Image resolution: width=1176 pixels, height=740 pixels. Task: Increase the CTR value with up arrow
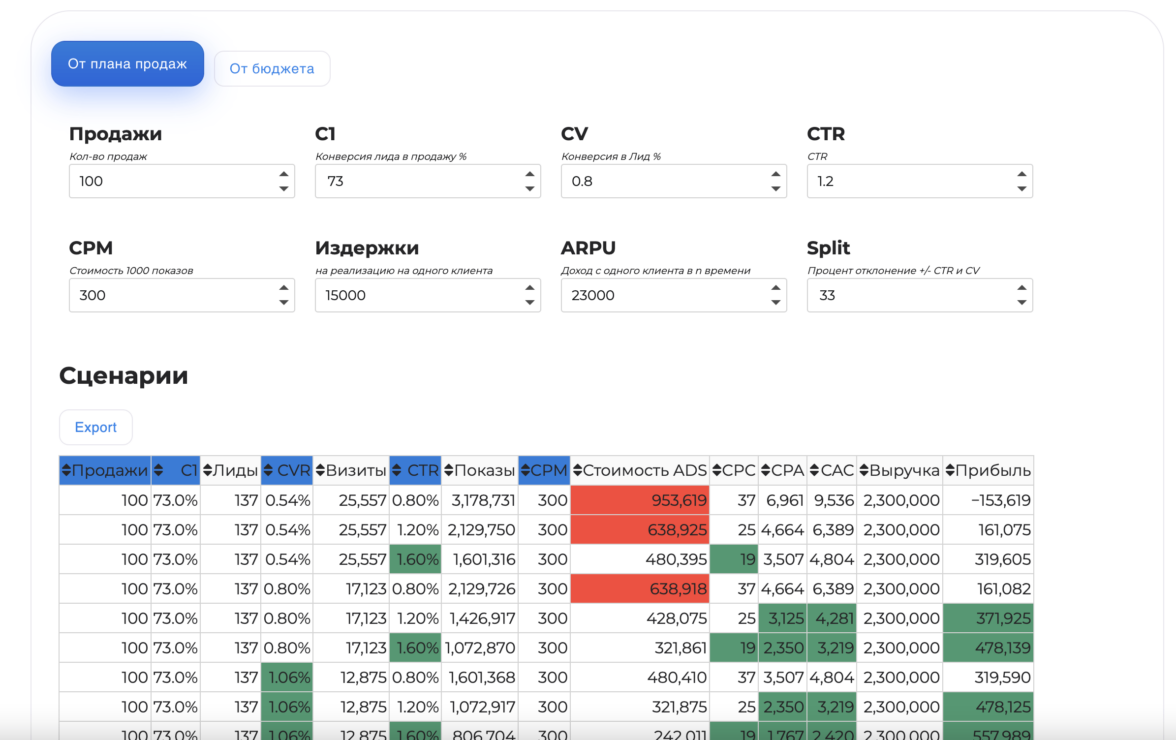click(x=1021, y=175)
